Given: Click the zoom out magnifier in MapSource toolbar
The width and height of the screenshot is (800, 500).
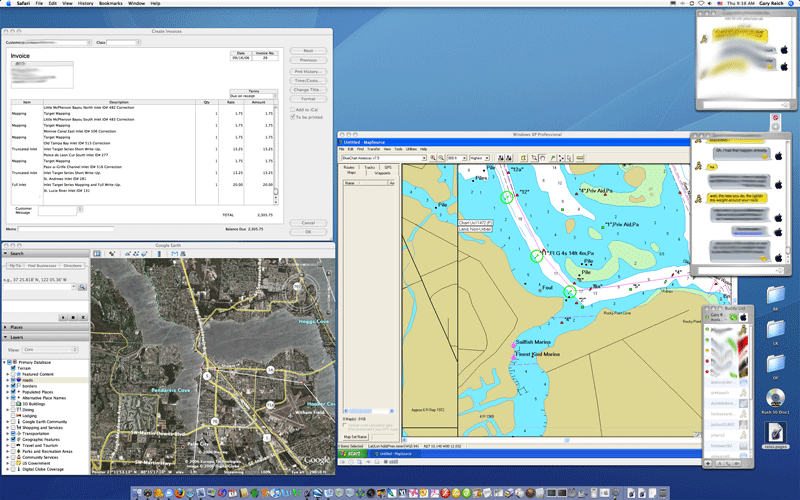Looking at the screenshot, I should click(x=441, y=158).
